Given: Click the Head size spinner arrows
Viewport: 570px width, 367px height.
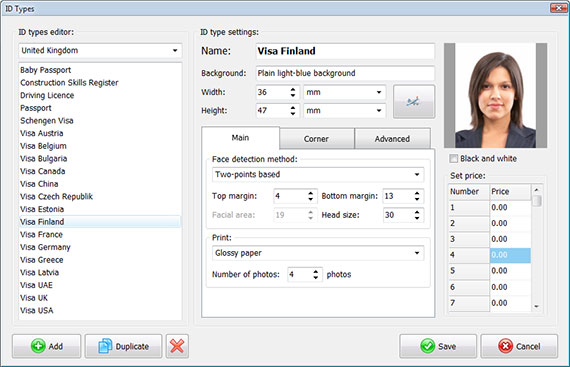Looking at the screenshot, I should pyautogui.click(x=417, y=215).
